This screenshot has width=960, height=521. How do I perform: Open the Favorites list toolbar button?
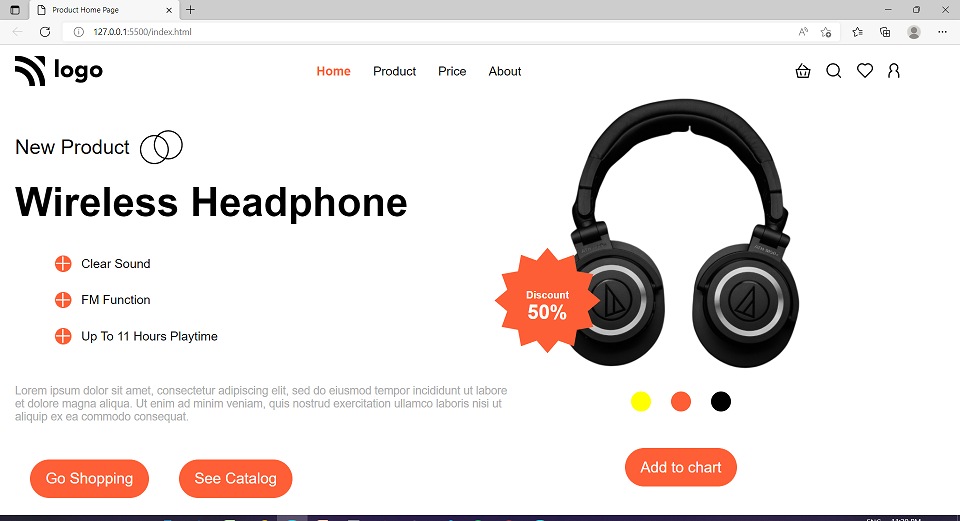[x=857, y=32]
